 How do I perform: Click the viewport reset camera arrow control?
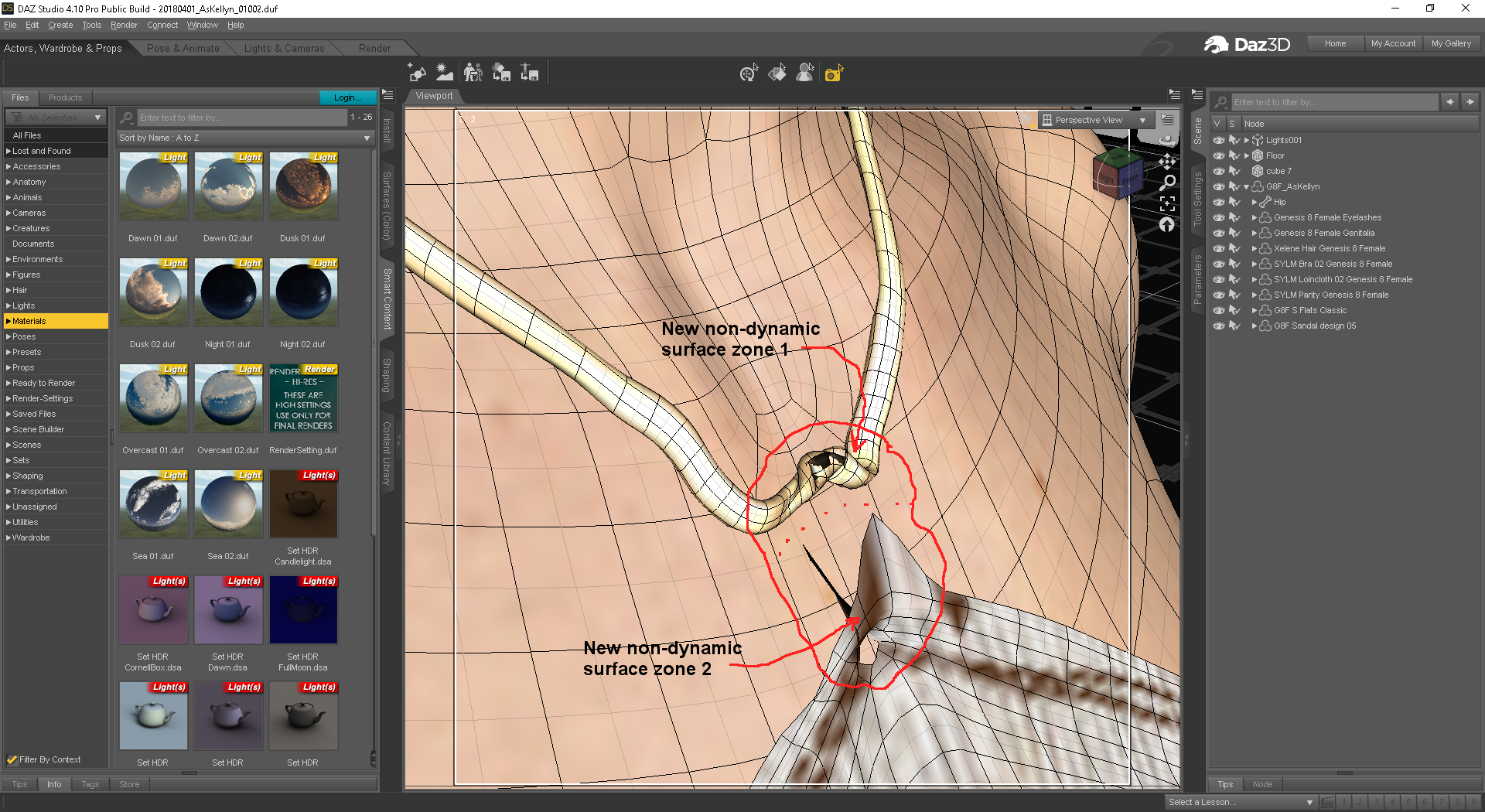pyautogui.click(x=1167, y=224)
